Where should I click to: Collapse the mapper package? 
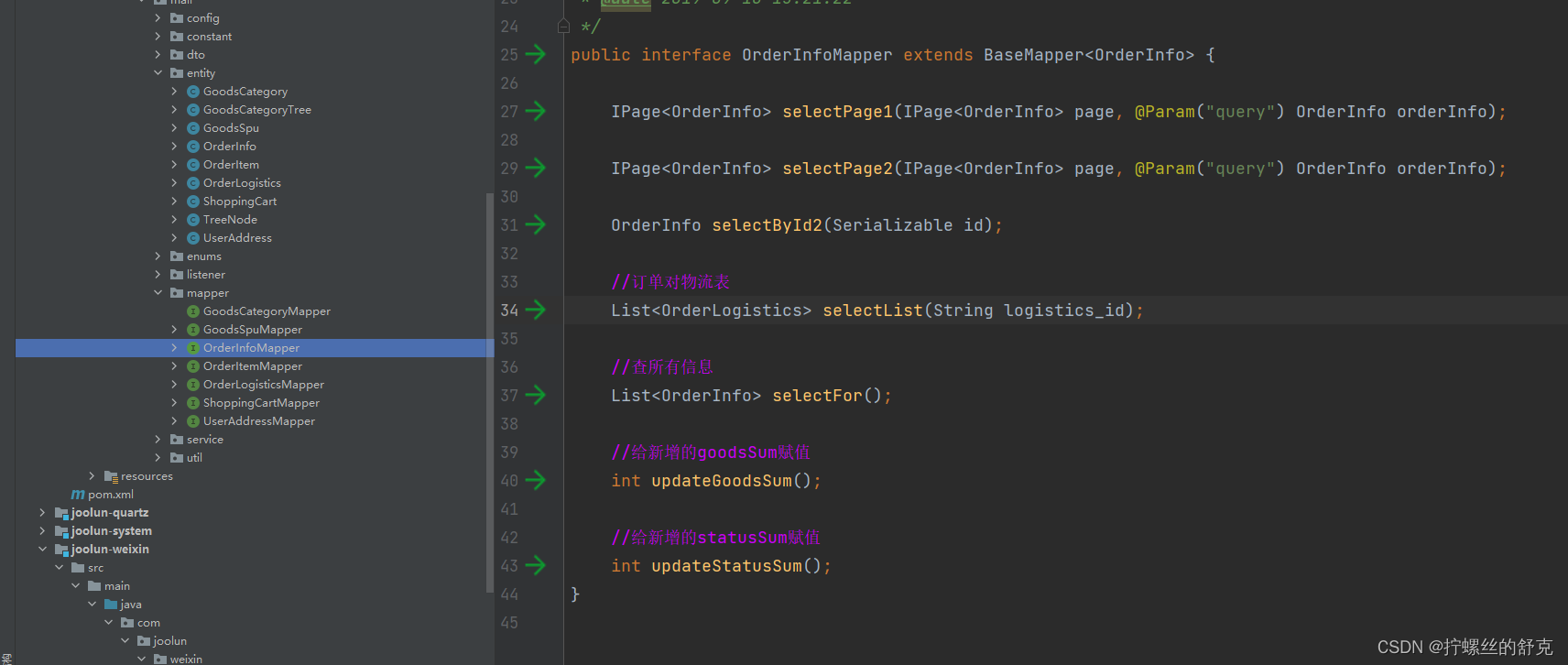pyautogui.click(x=158, y=293)
